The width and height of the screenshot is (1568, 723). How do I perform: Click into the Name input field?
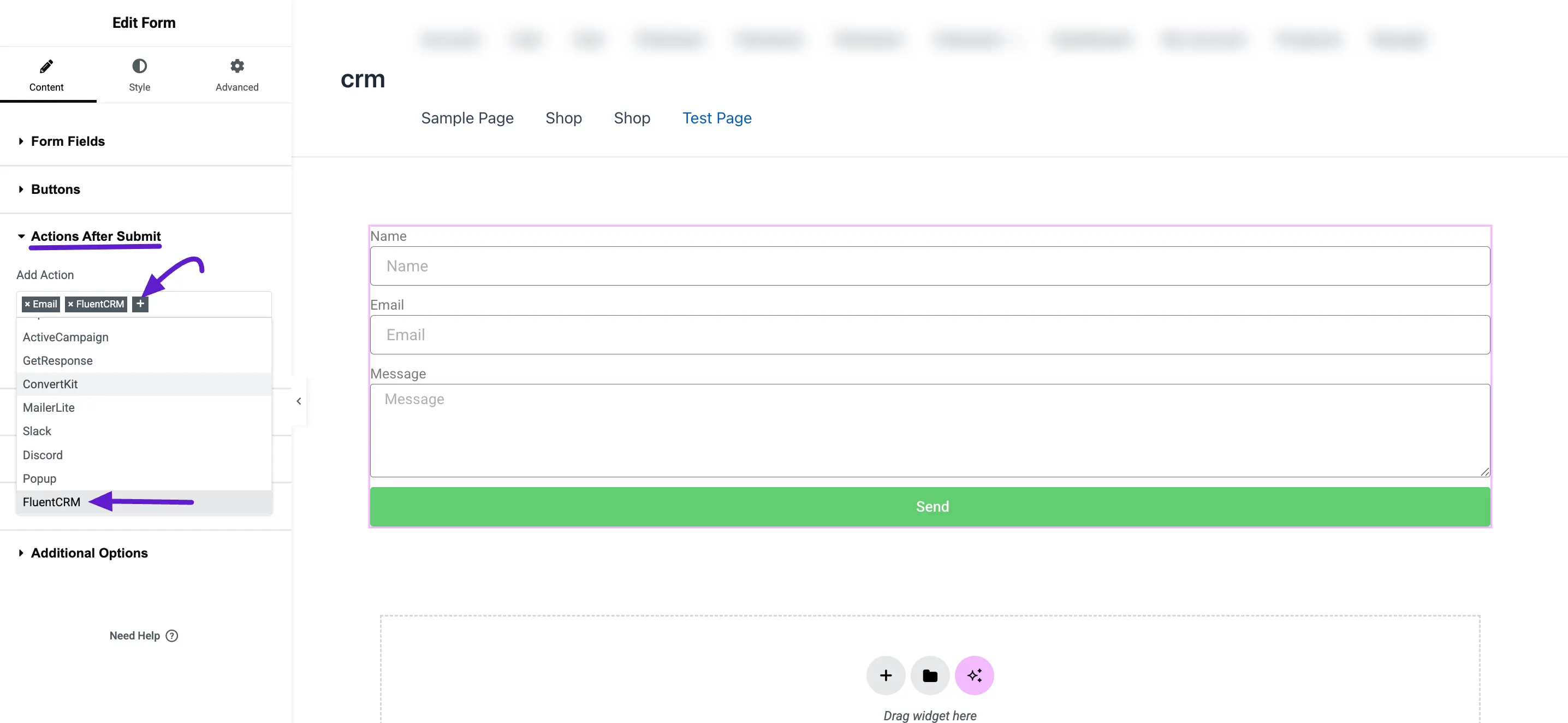(930, 266)
